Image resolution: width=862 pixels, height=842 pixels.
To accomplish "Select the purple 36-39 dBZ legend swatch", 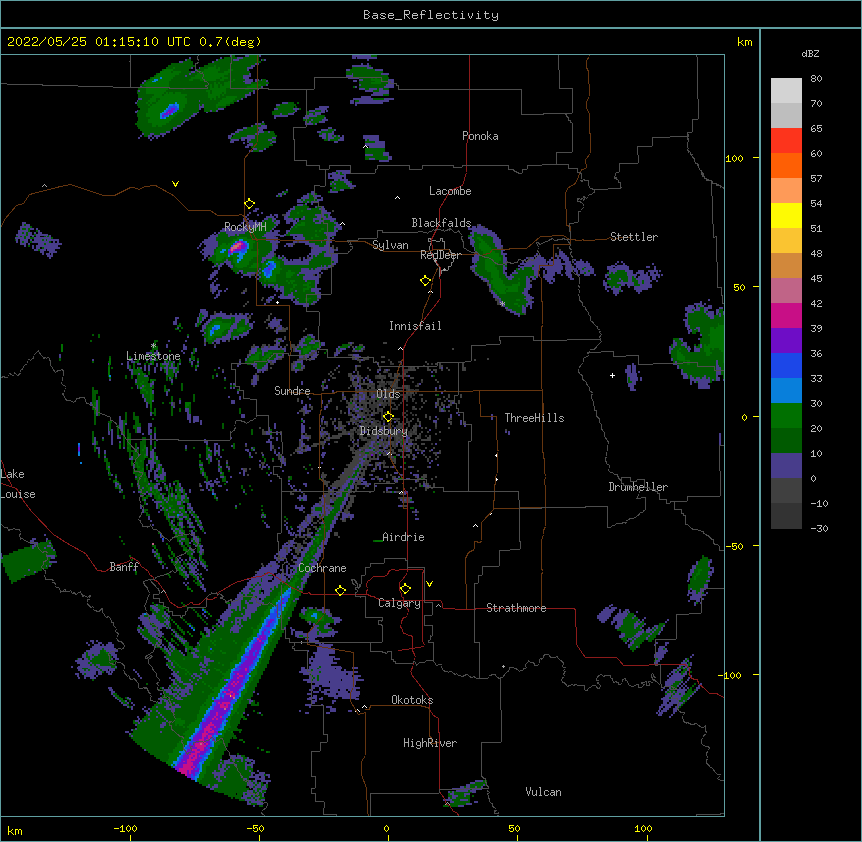I will [x=786, y=341].
